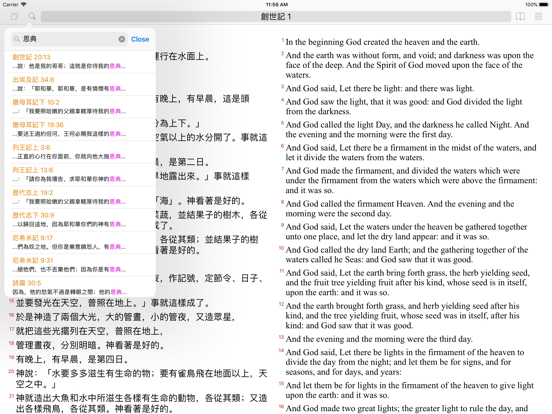Open search result 詩篇 30:5
Viewport: 552px width, 414px height.
point(80,287)
